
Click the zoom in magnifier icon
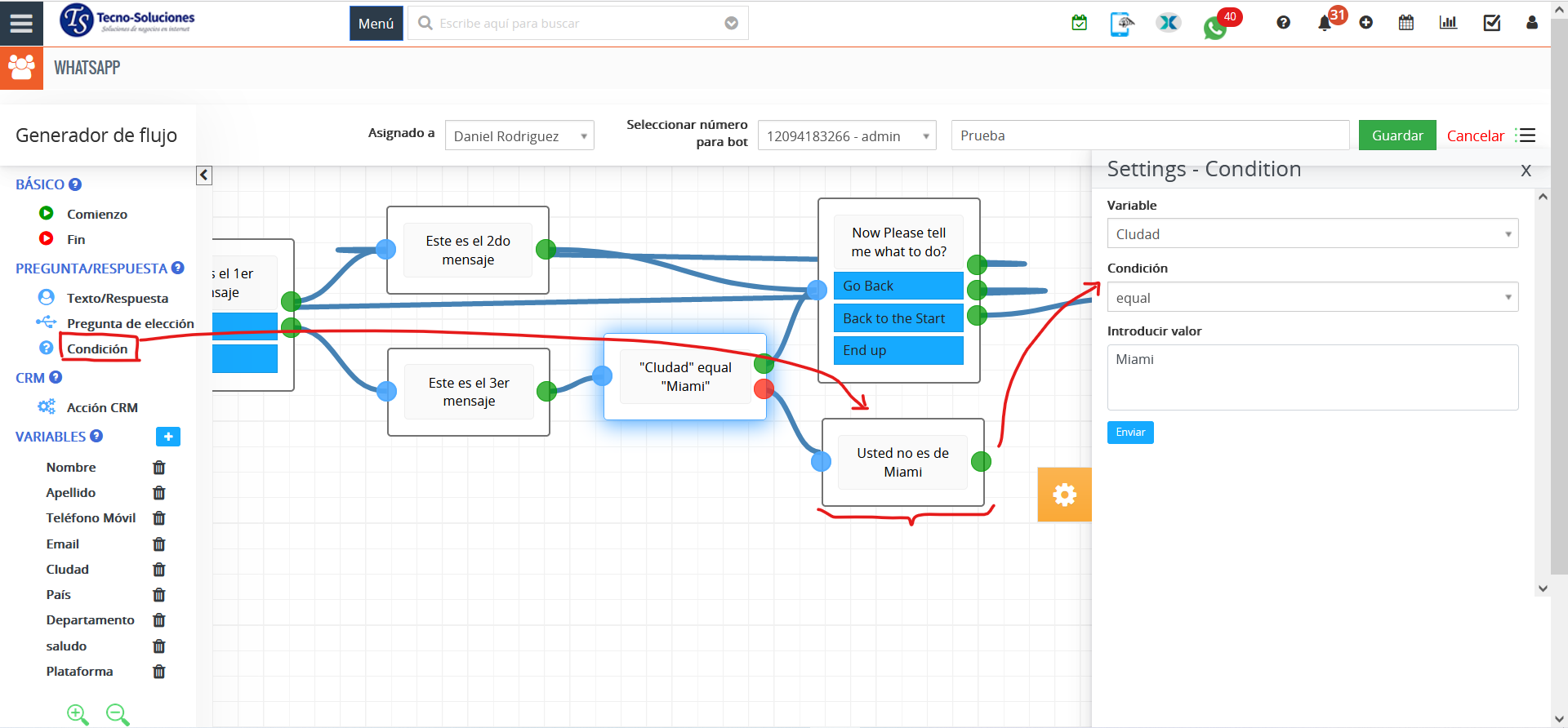(x=78, y=715)
